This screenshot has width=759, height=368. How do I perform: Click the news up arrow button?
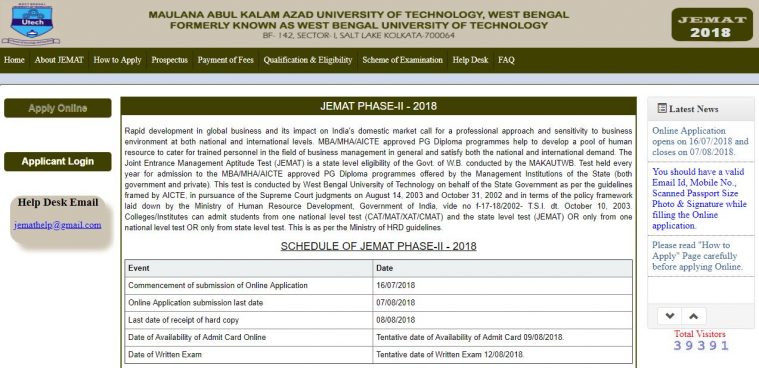pyautogui.click(x=694, y=316)
